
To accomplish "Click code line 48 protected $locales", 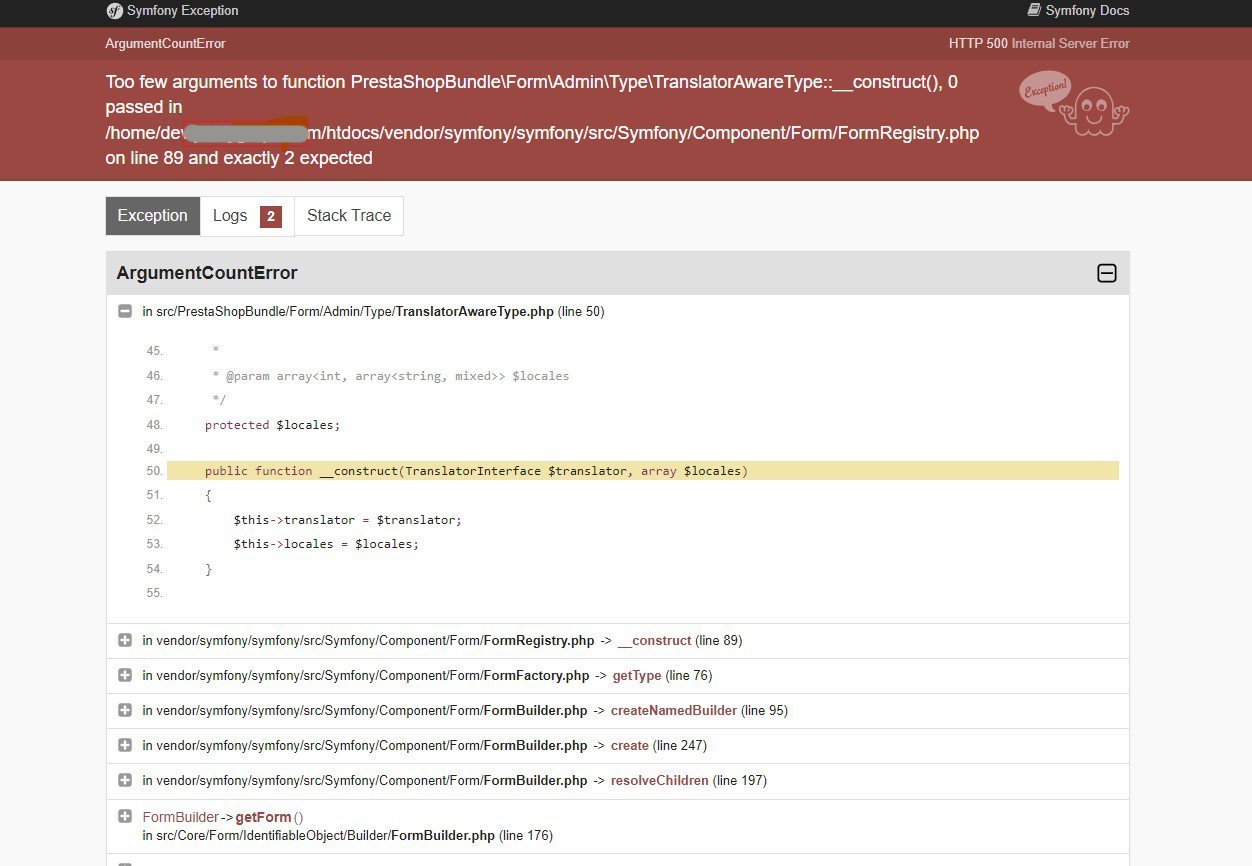I will point(272,425).
